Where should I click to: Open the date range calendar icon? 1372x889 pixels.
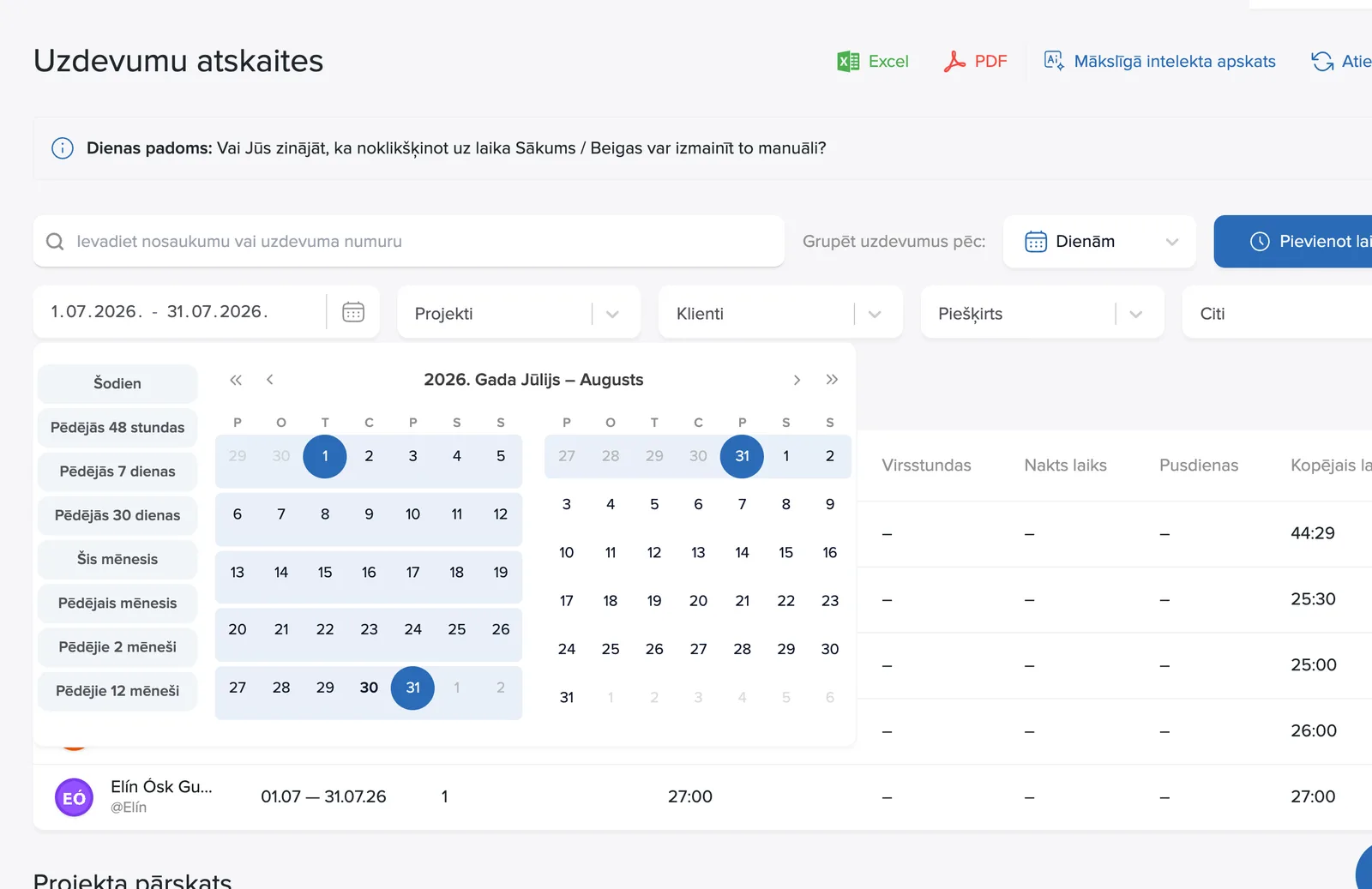tap(353, 311)
